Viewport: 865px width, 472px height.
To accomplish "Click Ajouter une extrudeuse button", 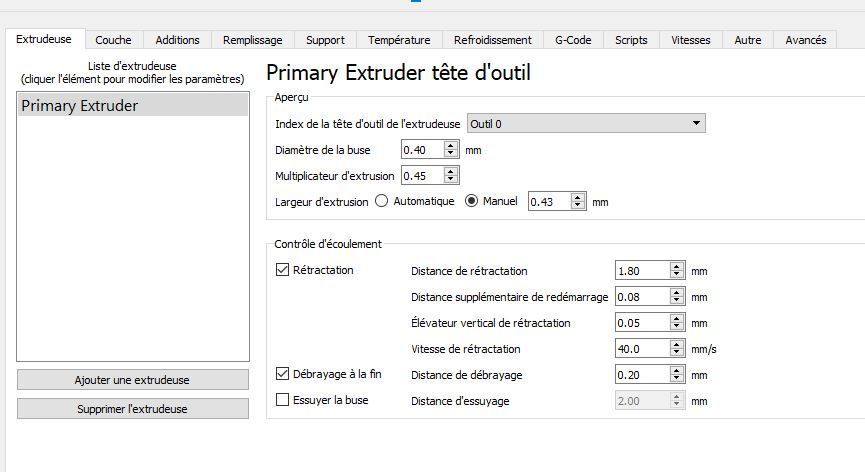I will (132, 380).
